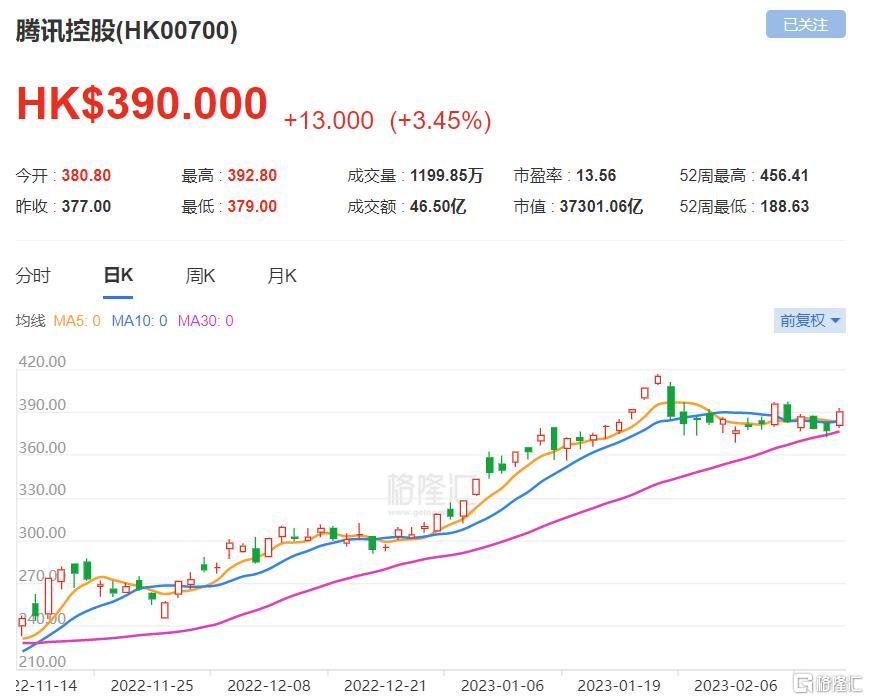Click the percent change (+3.45%)
869x700 pixels.
[x=441, y=120]
